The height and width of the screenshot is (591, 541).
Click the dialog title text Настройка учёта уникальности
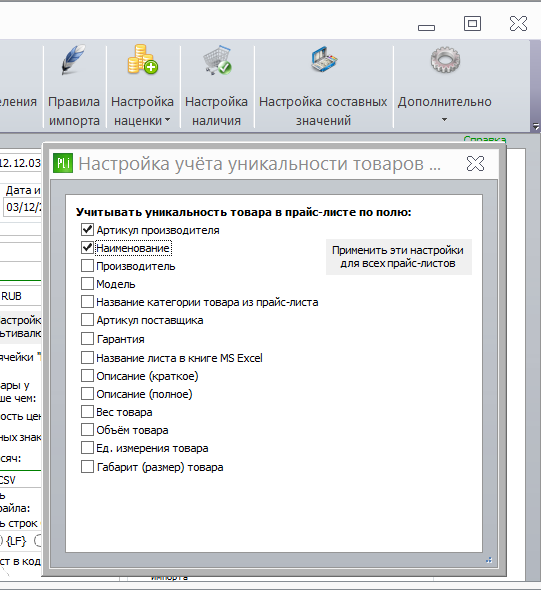pyautogui.click(x=259, y=164)
